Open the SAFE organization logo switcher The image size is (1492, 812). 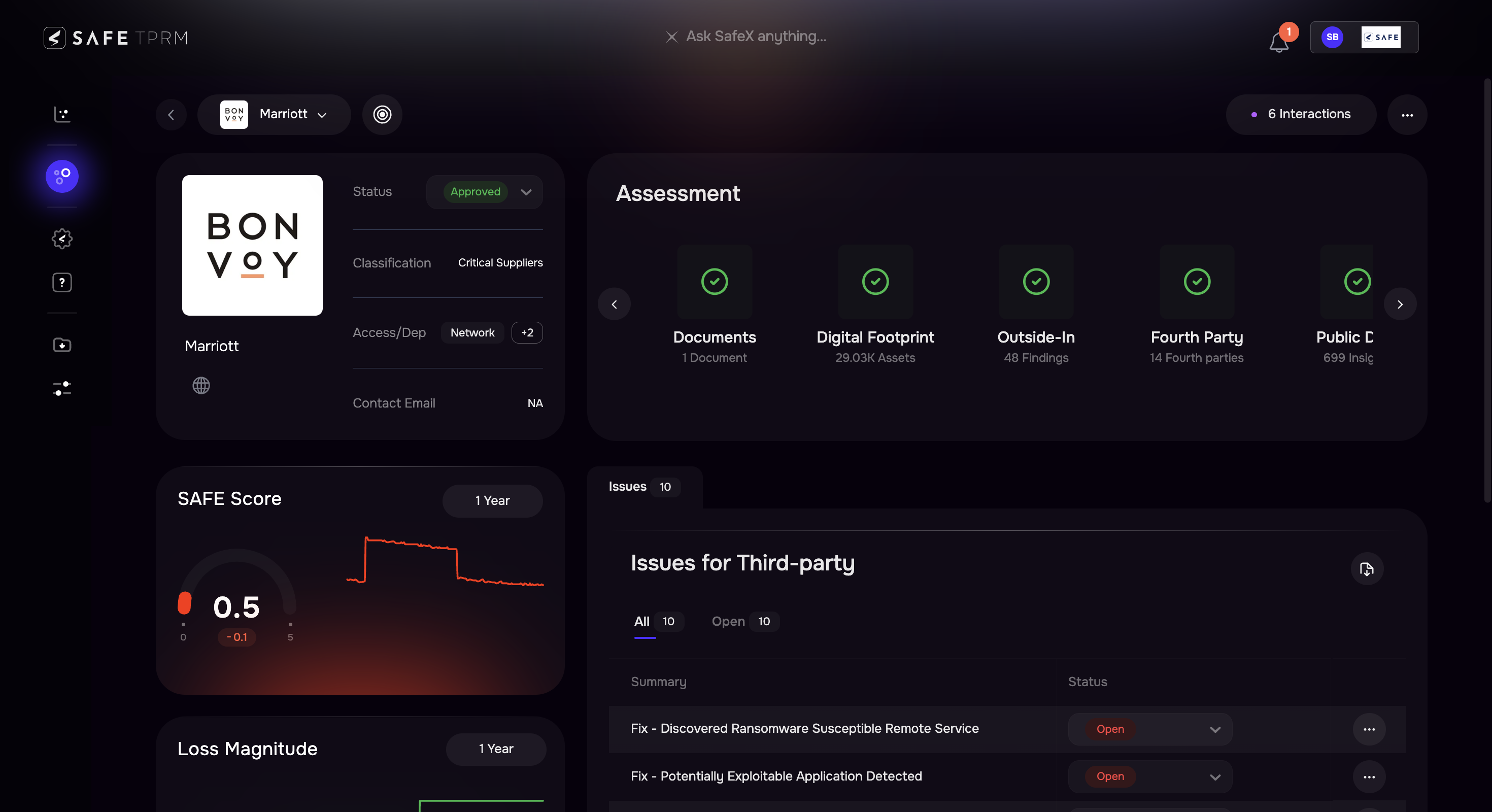(x=1381, y=37)
